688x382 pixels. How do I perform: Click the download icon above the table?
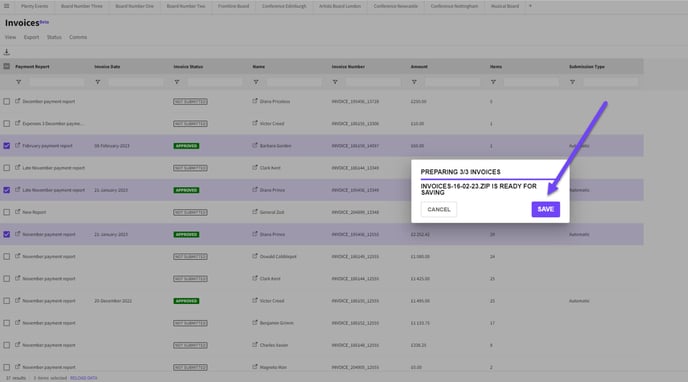click(x=7, y=52)
